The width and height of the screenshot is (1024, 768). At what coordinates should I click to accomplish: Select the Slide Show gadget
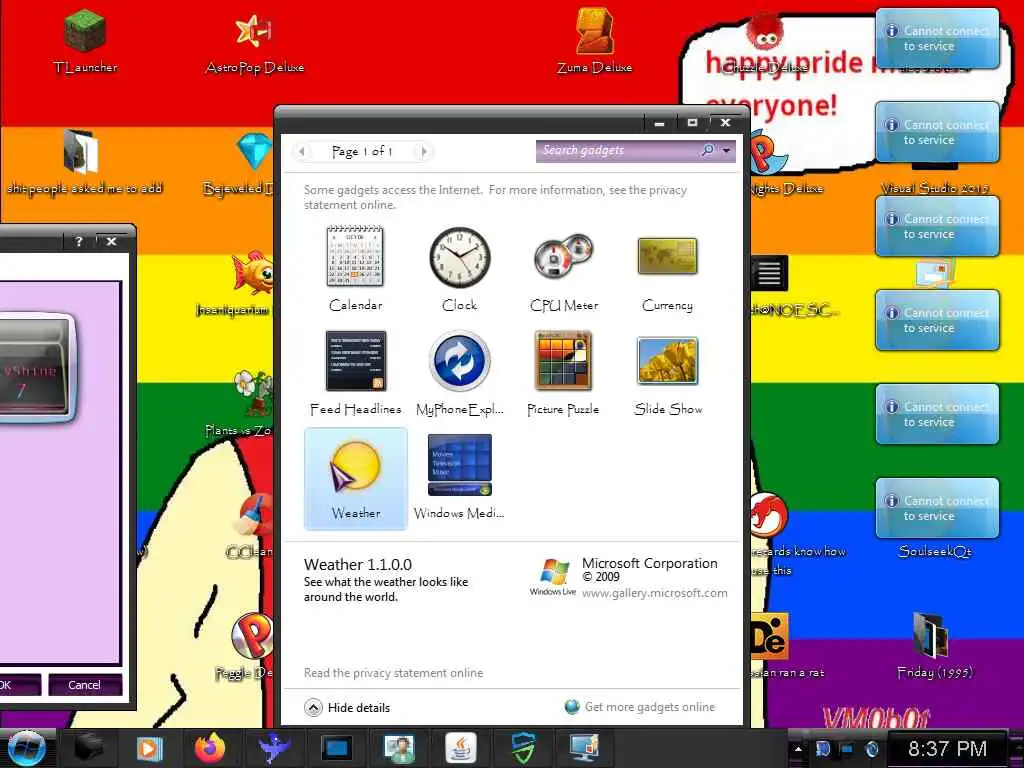667,374
